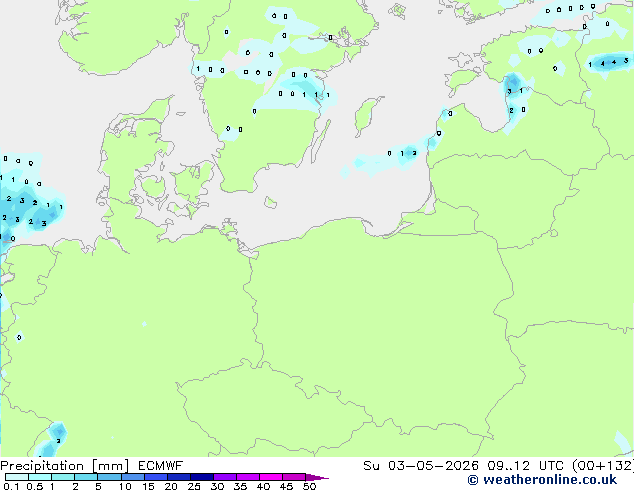Click the '(00+132)' forecast offset text
The image size is (634, 490).
[603, 466]
